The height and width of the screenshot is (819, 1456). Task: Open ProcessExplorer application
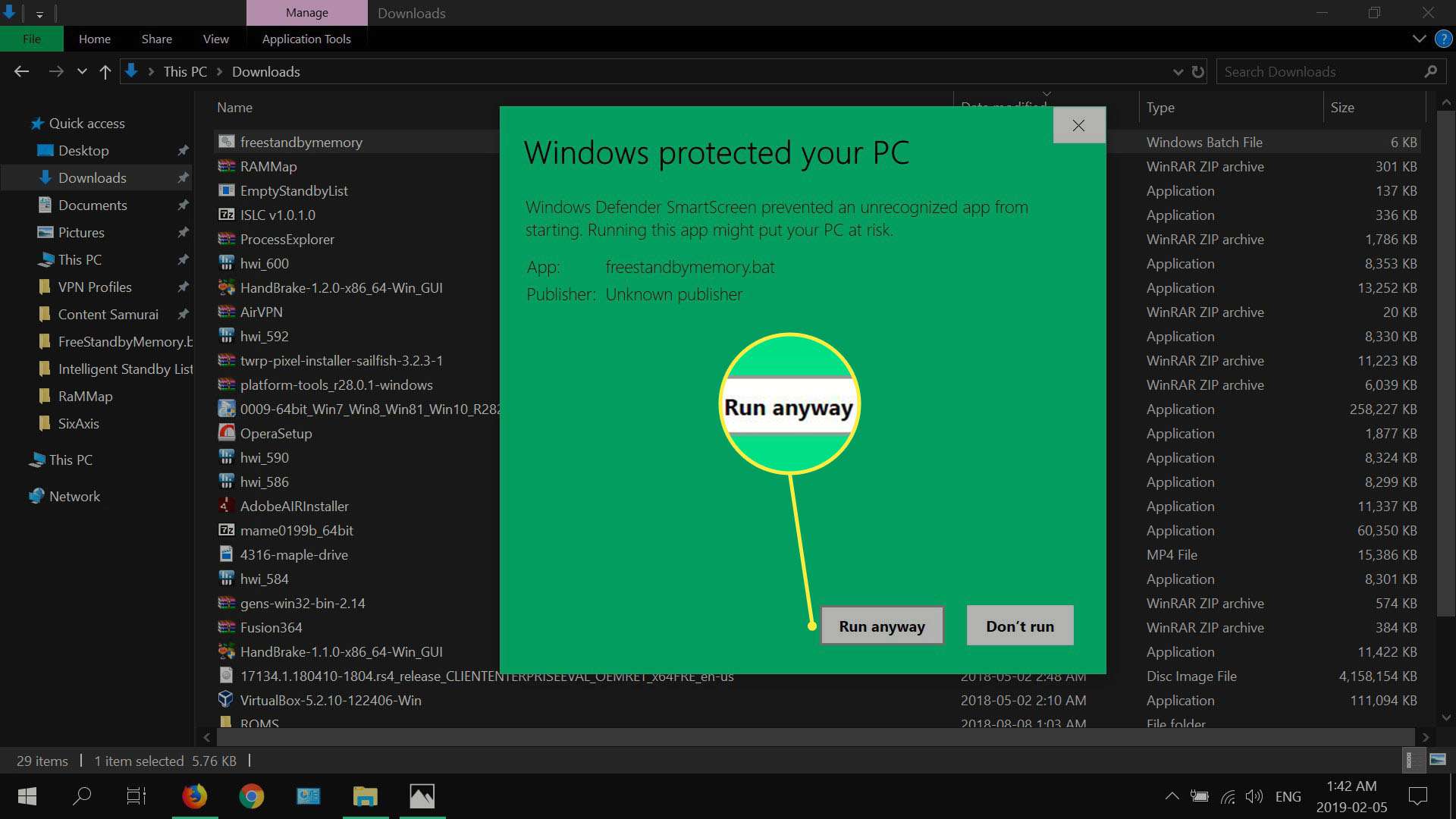(x=287, y=238)
